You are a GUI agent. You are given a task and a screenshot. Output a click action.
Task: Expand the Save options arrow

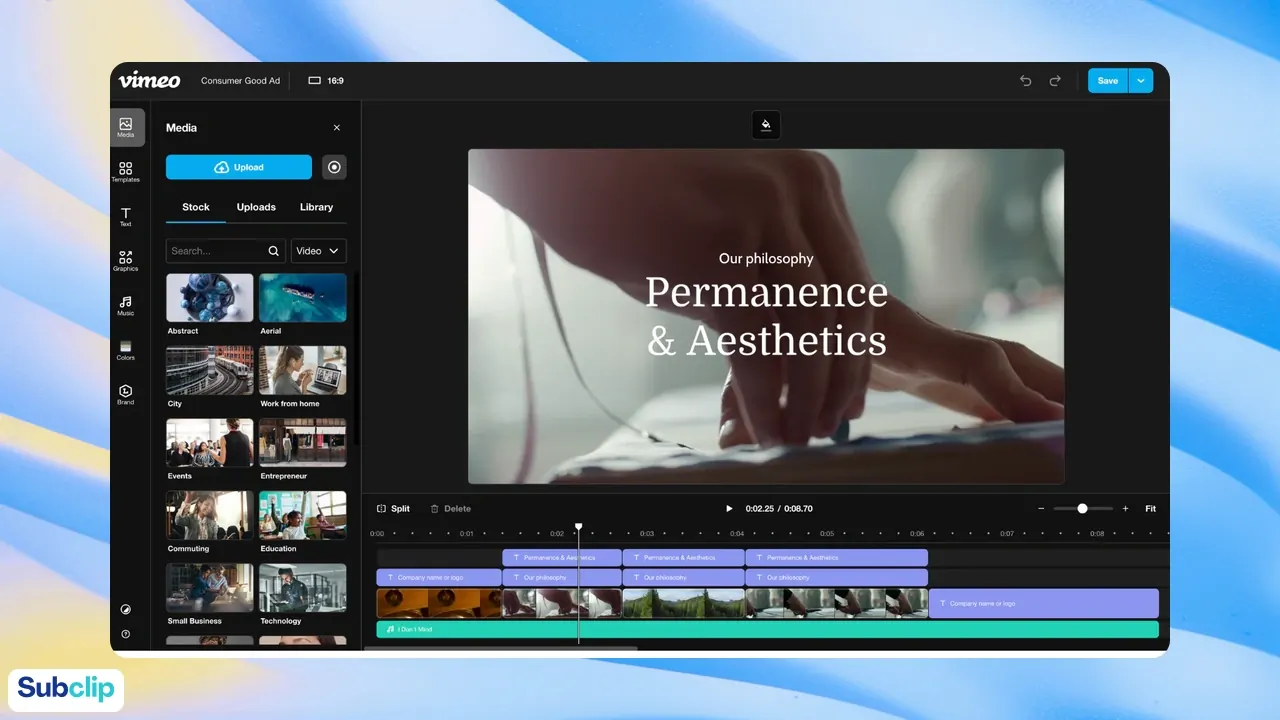coord(1141,81)
